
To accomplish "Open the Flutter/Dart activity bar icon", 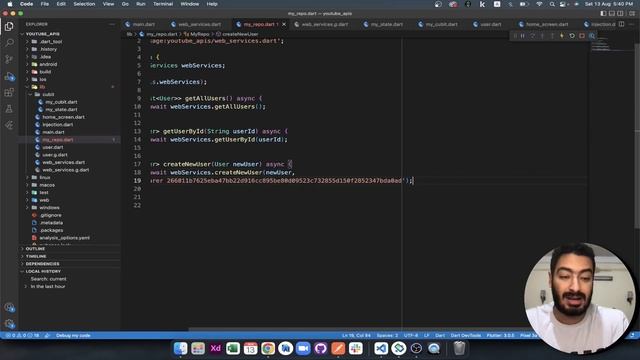I will point(9,125).
